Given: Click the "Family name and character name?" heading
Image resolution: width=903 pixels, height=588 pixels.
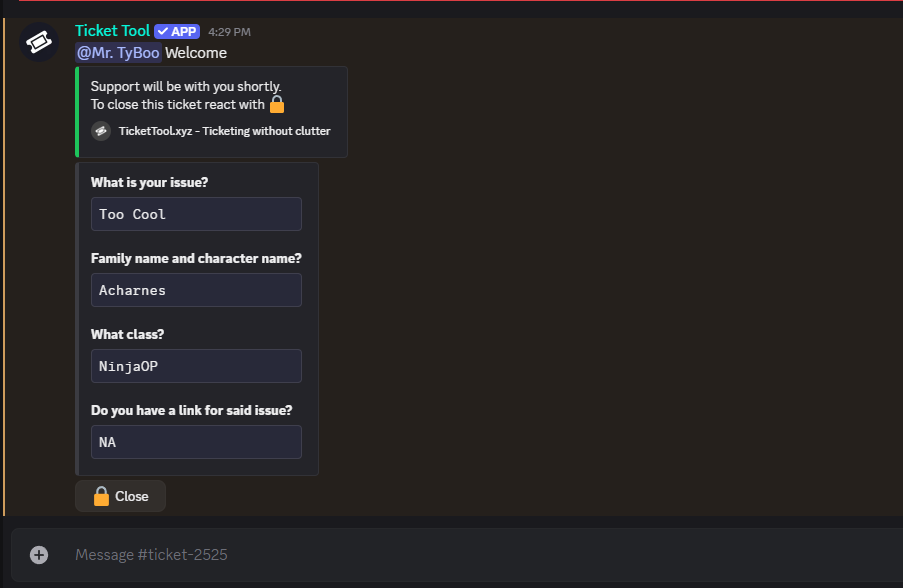Looking at the screenshot, I should click(x=196, y=258).
